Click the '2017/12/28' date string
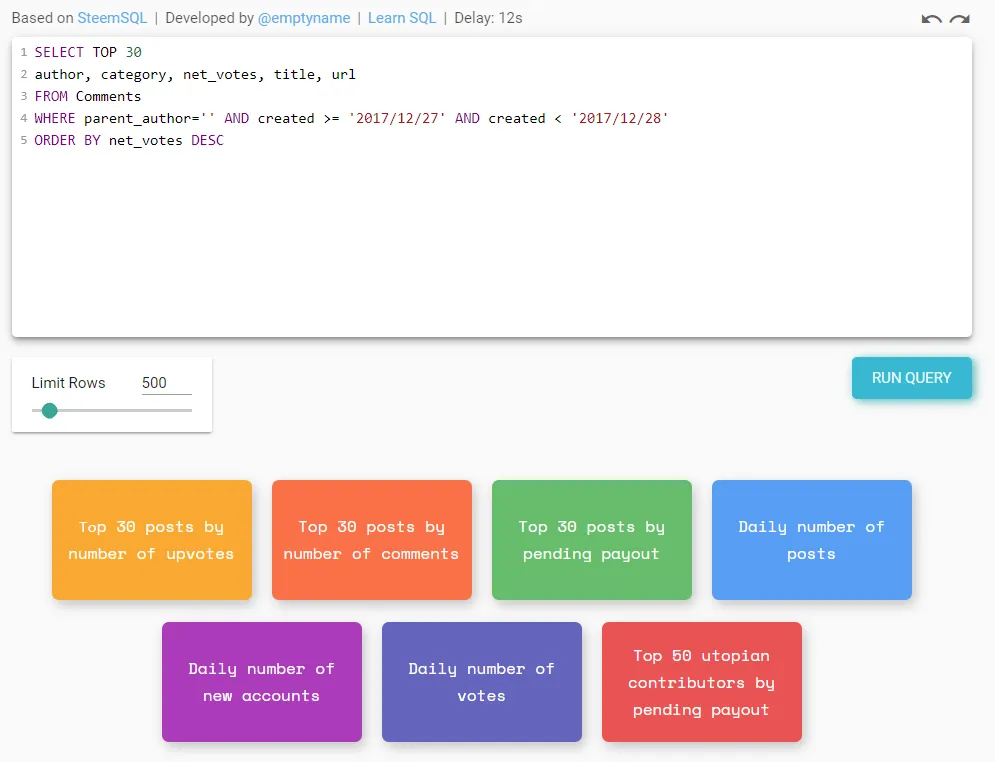 point(620,119)
